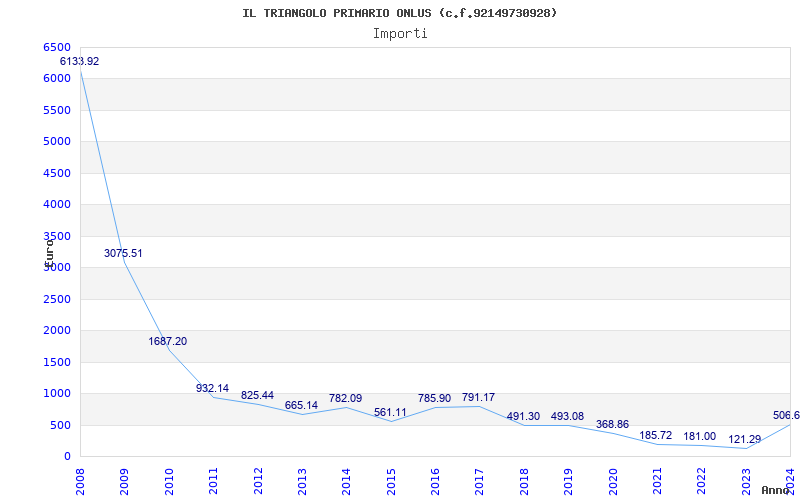Select the data label 121.29

click(x=744, y=439)
